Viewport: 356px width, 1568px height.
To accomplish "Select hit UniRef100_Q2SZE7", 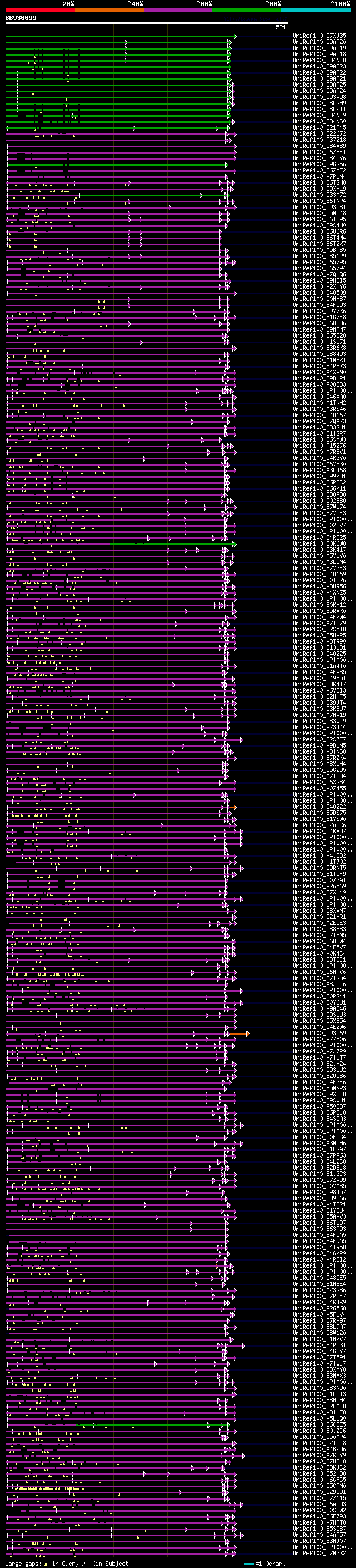I will point(319,740).
